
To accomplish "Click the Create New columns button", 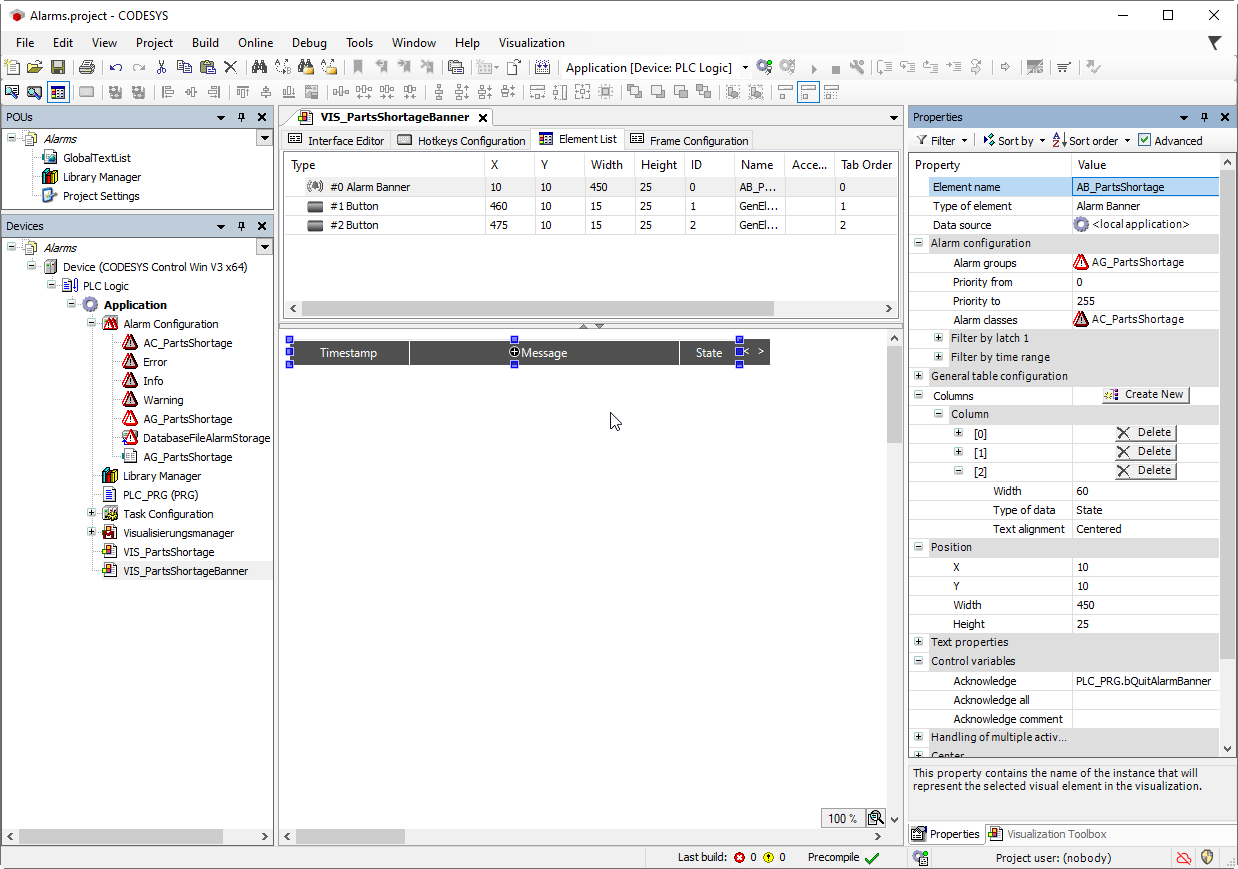I will (x=1144, y=395).
